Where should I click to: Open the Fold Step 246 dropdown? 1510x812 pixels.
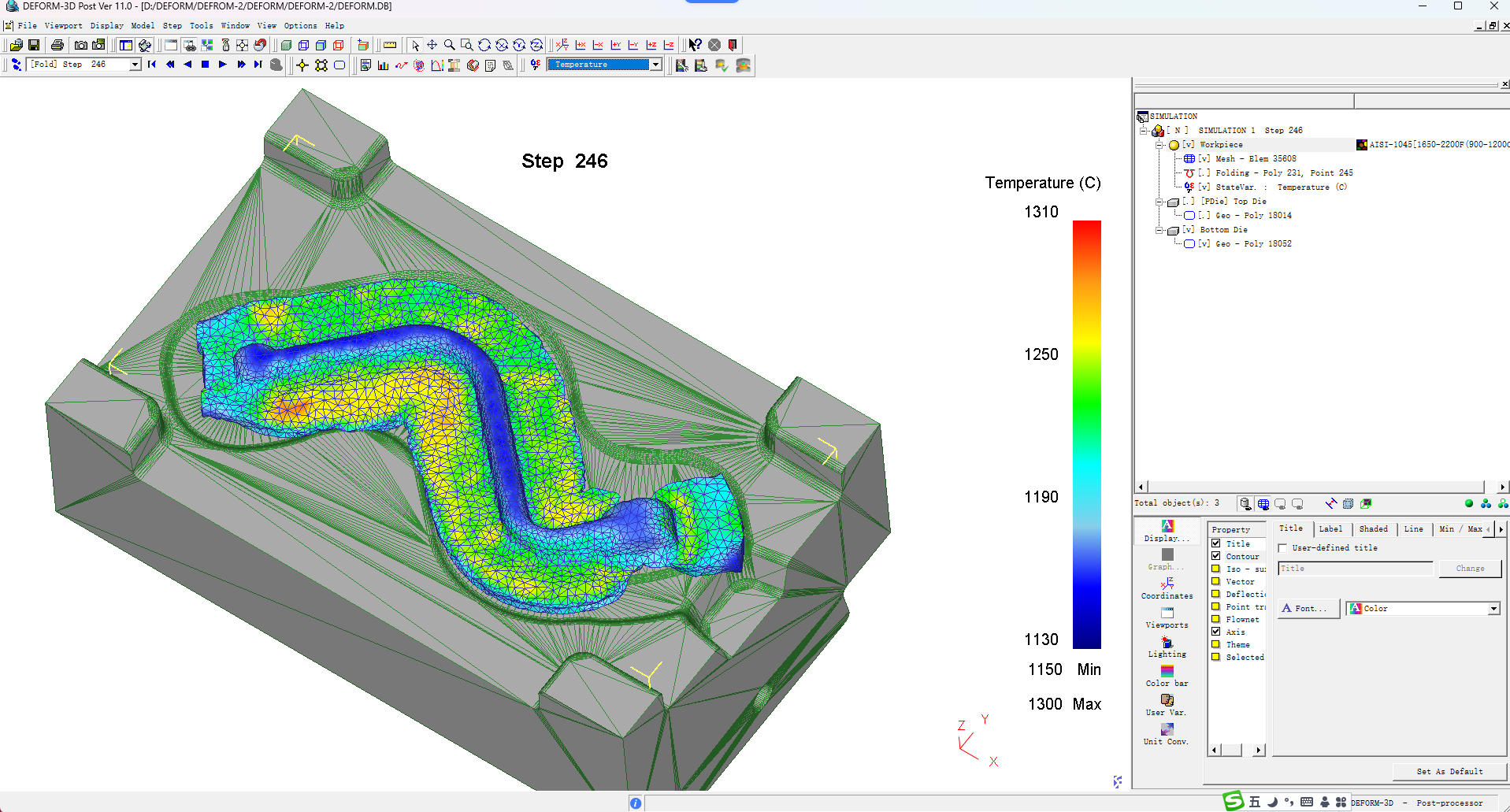[135, 65]
